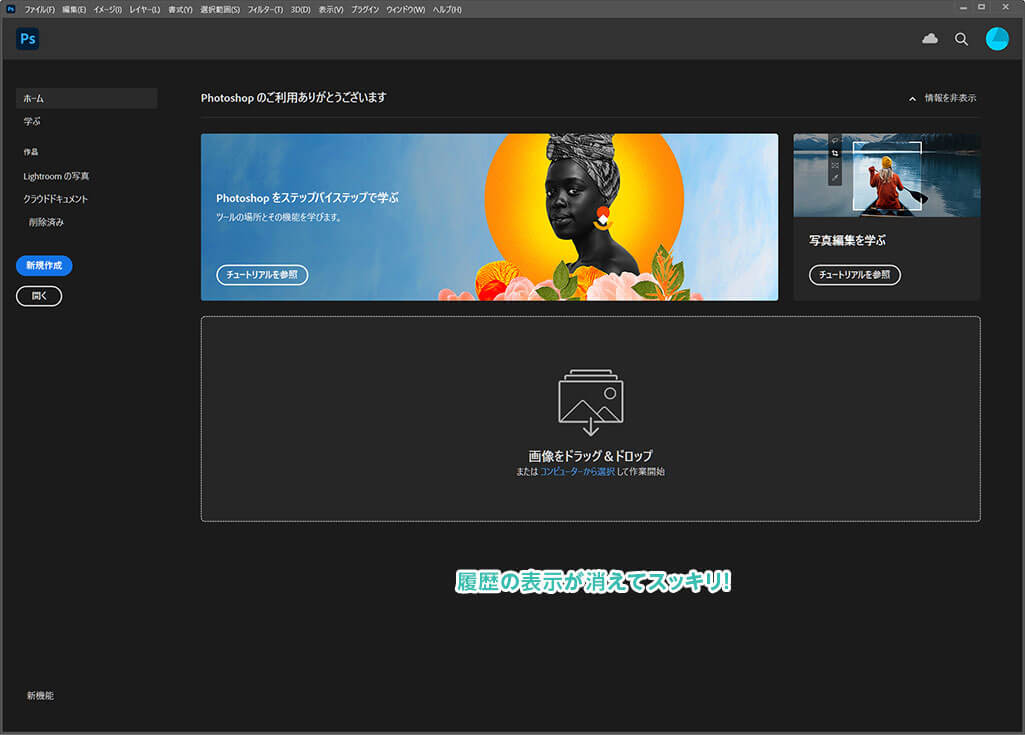Screen dimensions: 1025x735
Task: Open the イメージ(I) menu
Action: [107, 10]
